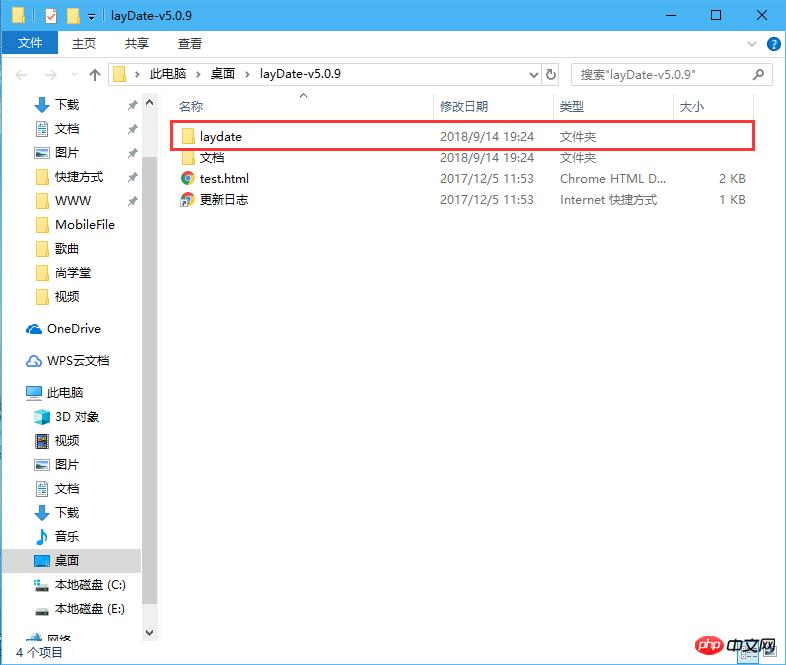Open Help via the blue question icon
This screenshot has width=786, height=665.
(773, 44)
